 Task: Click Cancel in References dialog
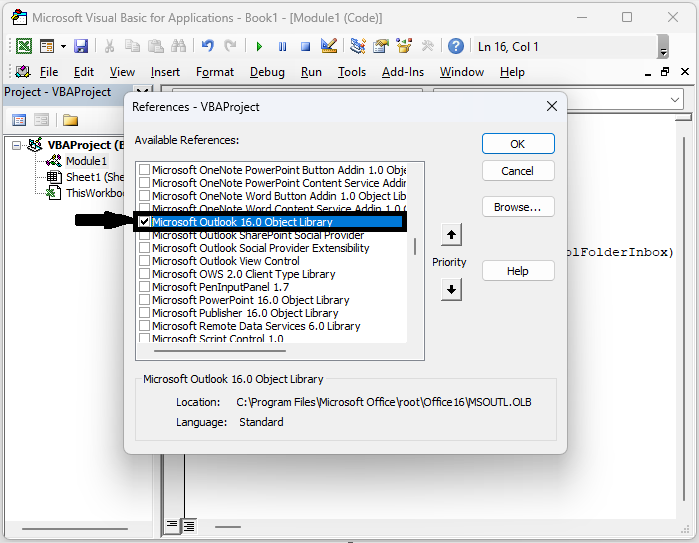[x=518, y=171]
